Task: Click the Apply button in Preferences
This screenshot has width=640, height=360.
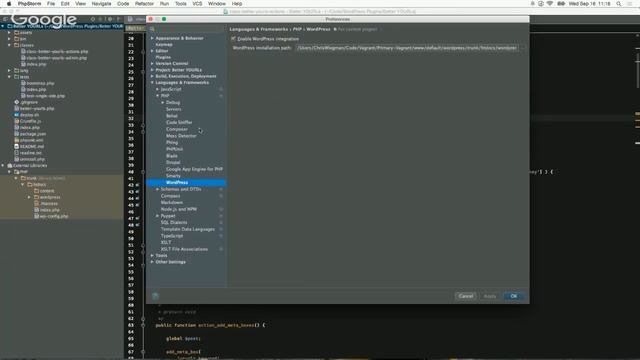Action: 490,296
